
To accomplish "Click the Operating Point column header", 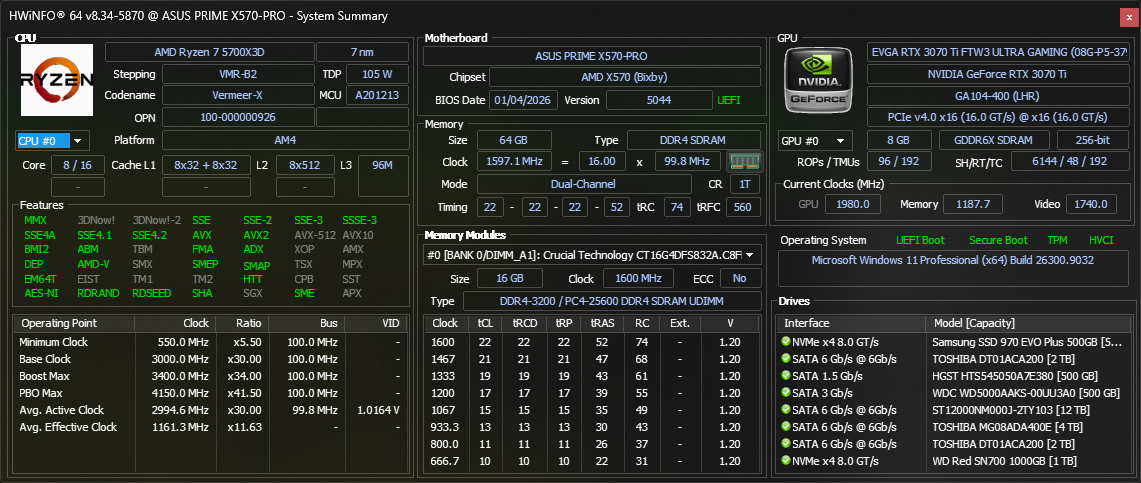I will [76, 323].
